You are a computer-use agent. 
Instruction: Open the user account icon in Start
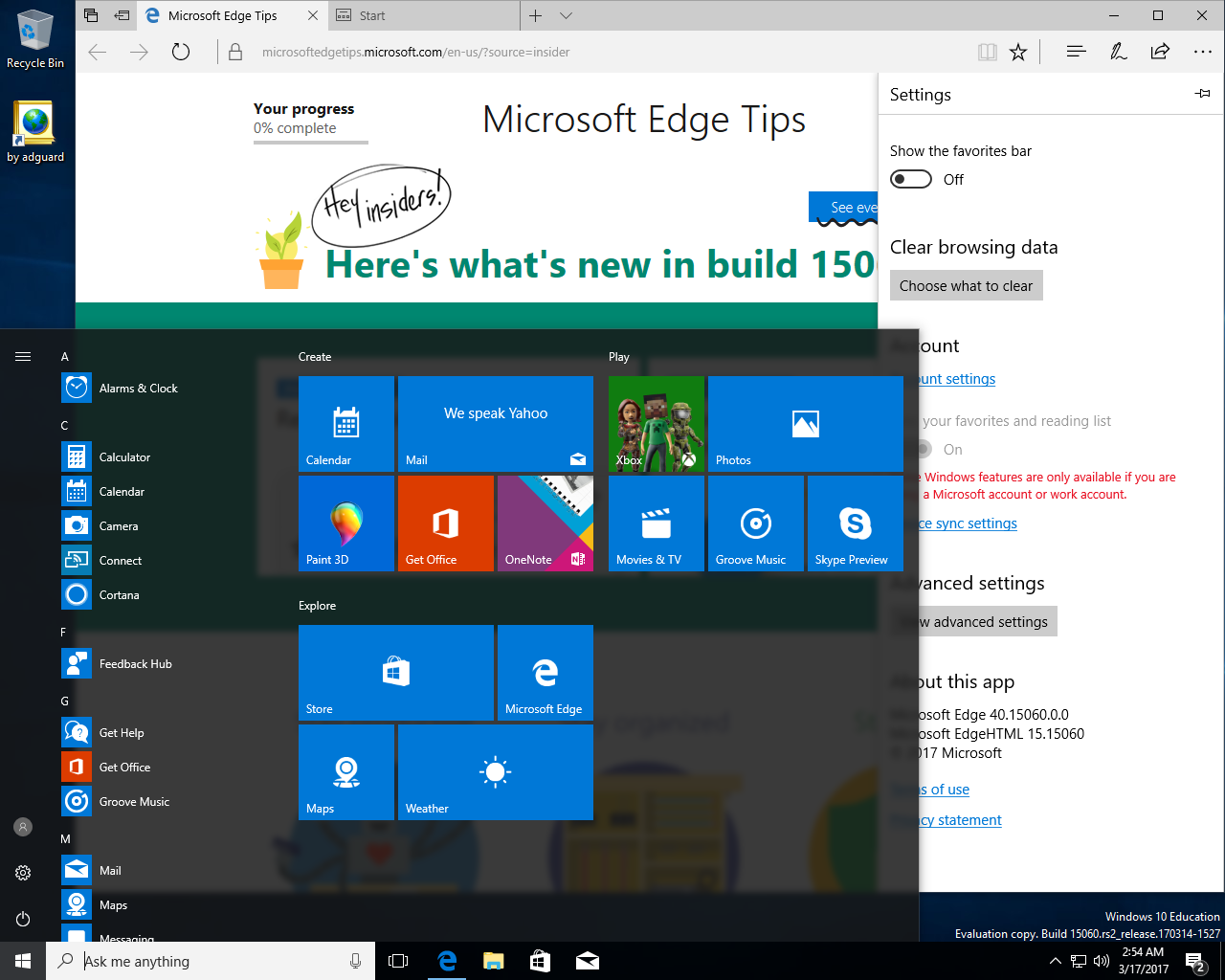click(23, 827)
